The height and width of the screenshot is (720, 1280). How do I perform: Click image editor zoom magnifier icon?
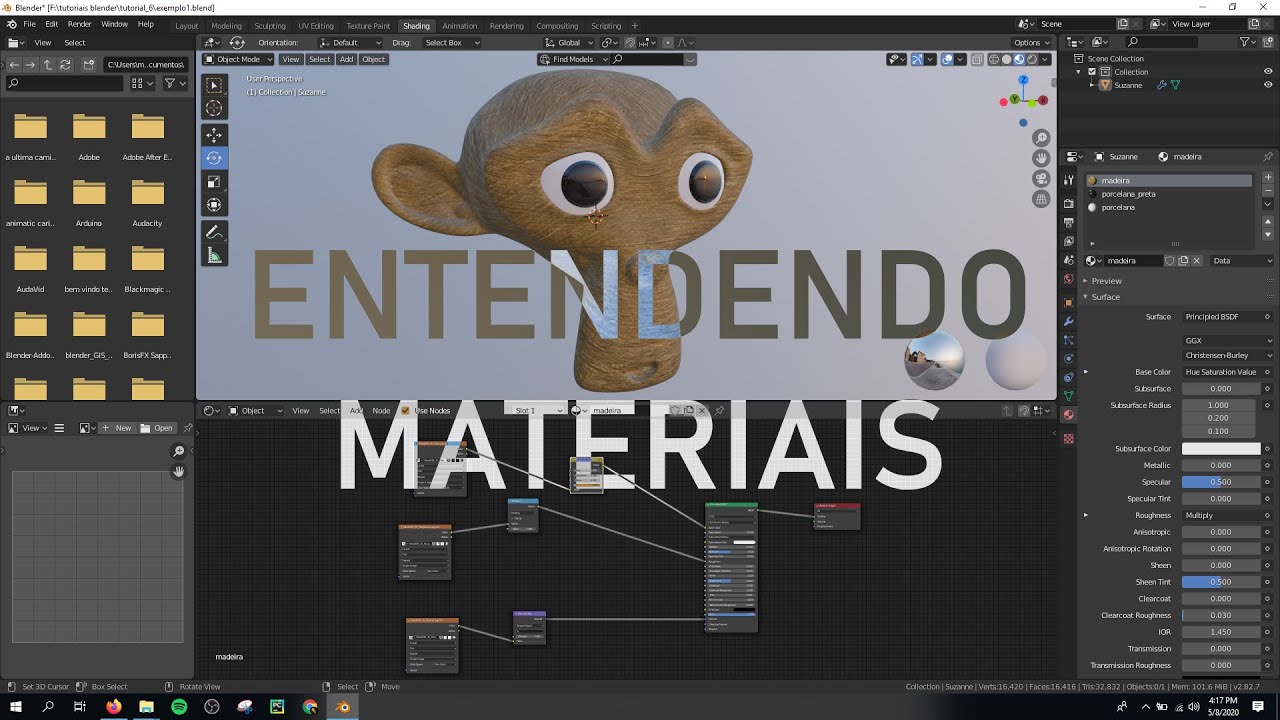pyautogui.click(x=179, y=452)
